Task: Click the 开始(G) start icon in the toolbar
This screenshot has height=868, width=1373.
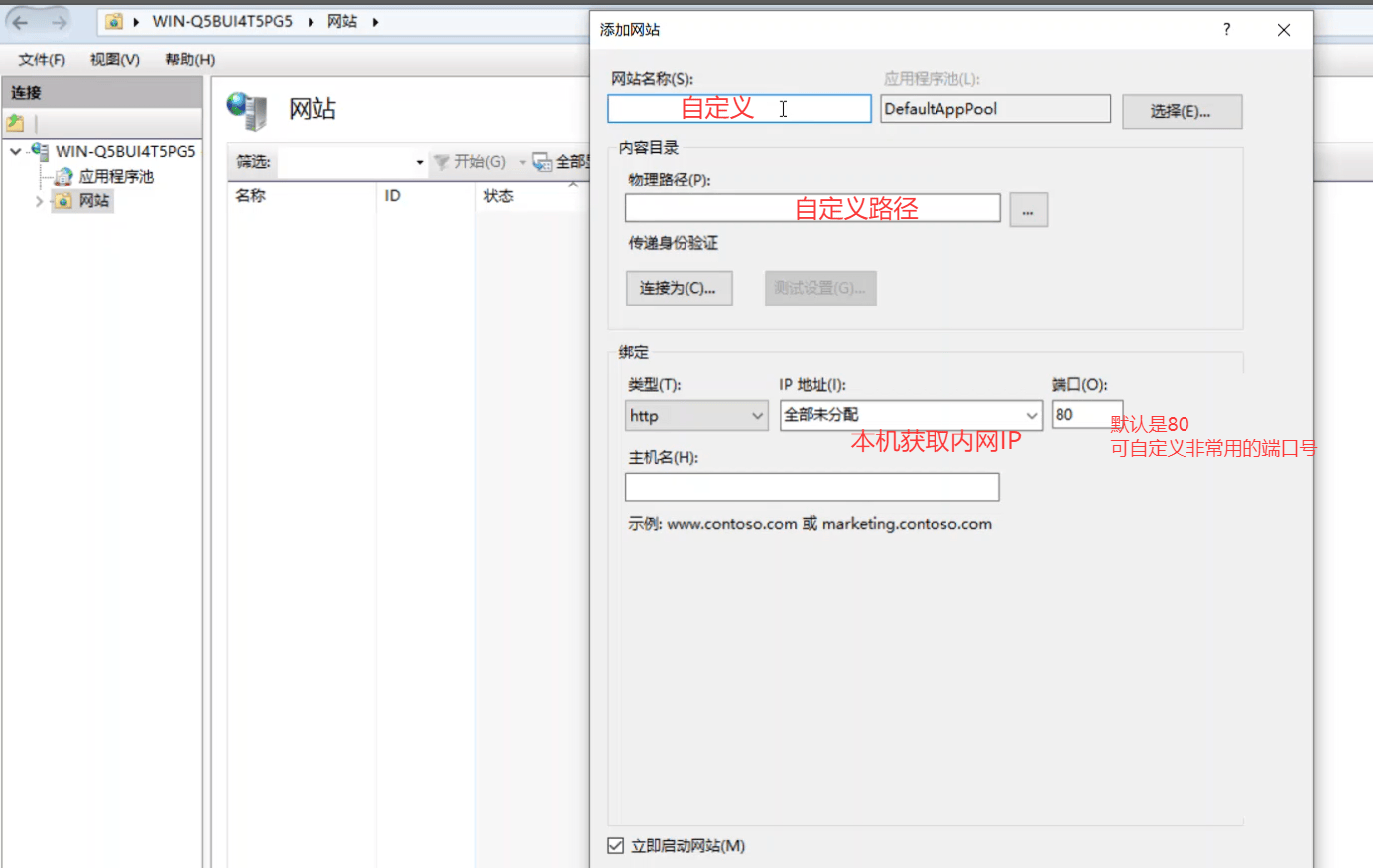Action: pos(440,162)
